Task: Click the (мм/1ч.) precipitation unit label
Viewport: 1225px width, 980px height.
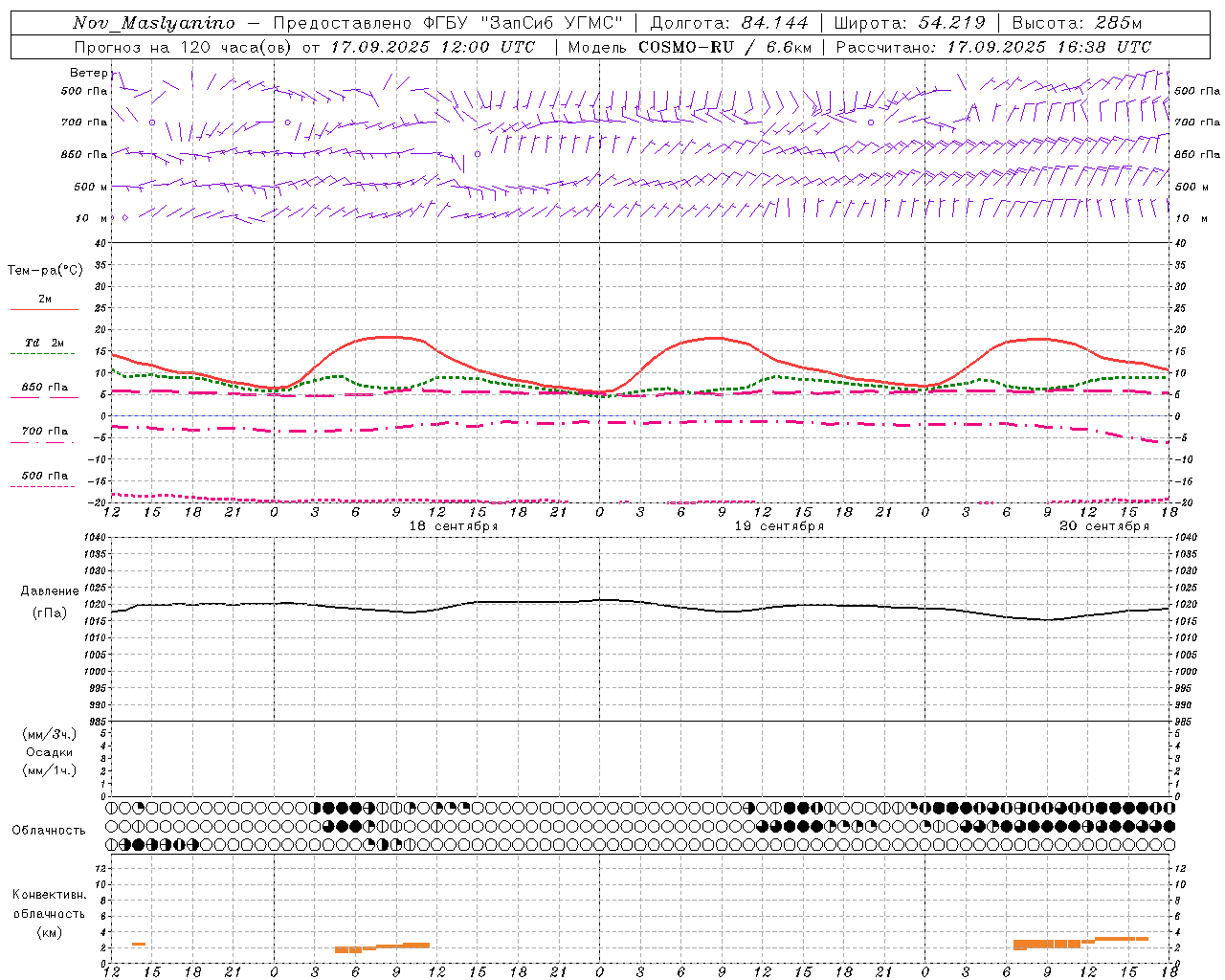Action: coord(50,770)
